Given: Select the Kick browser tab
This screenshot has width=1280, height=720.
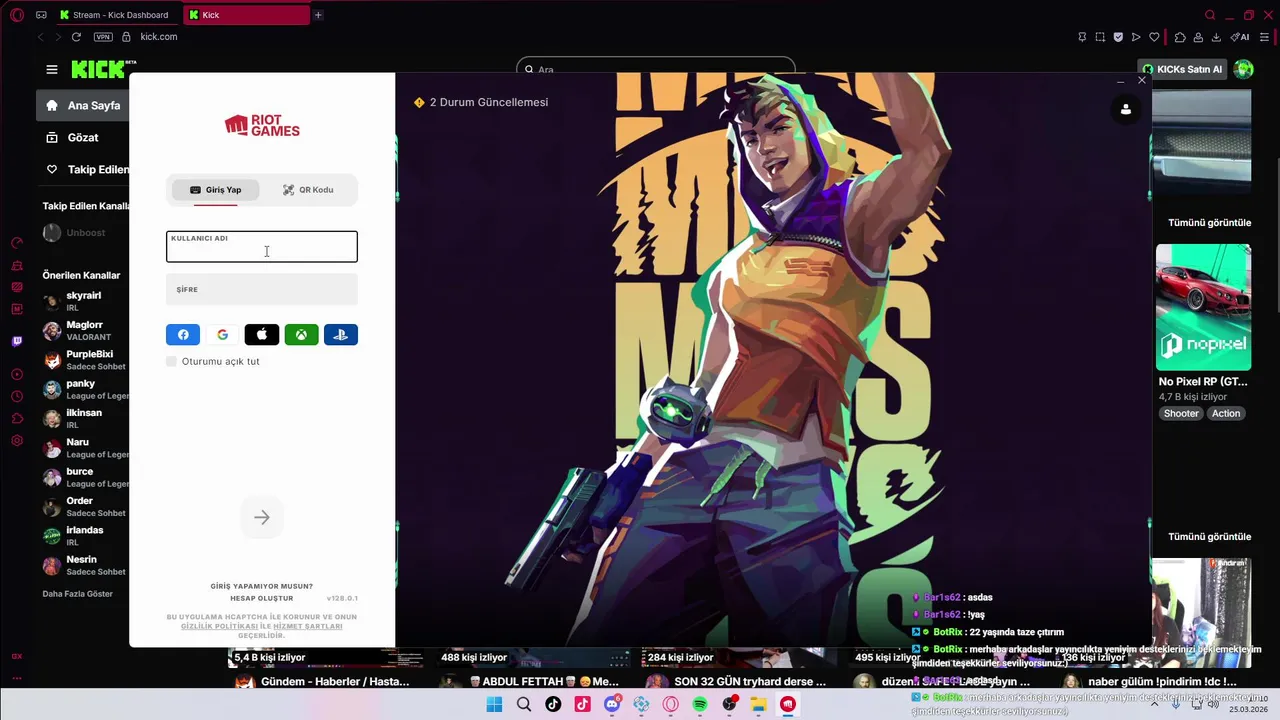Looking at the screenshot, I should pyautogui.click(x=246, y=15).
